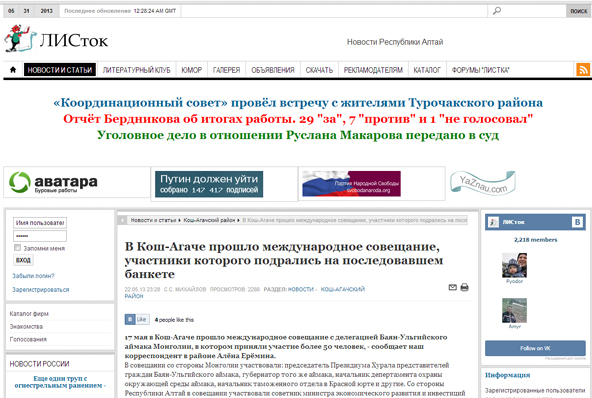Select the Новости и статьи tab
This screenshot has width=592, height=398.
click(x=60, y=70)
